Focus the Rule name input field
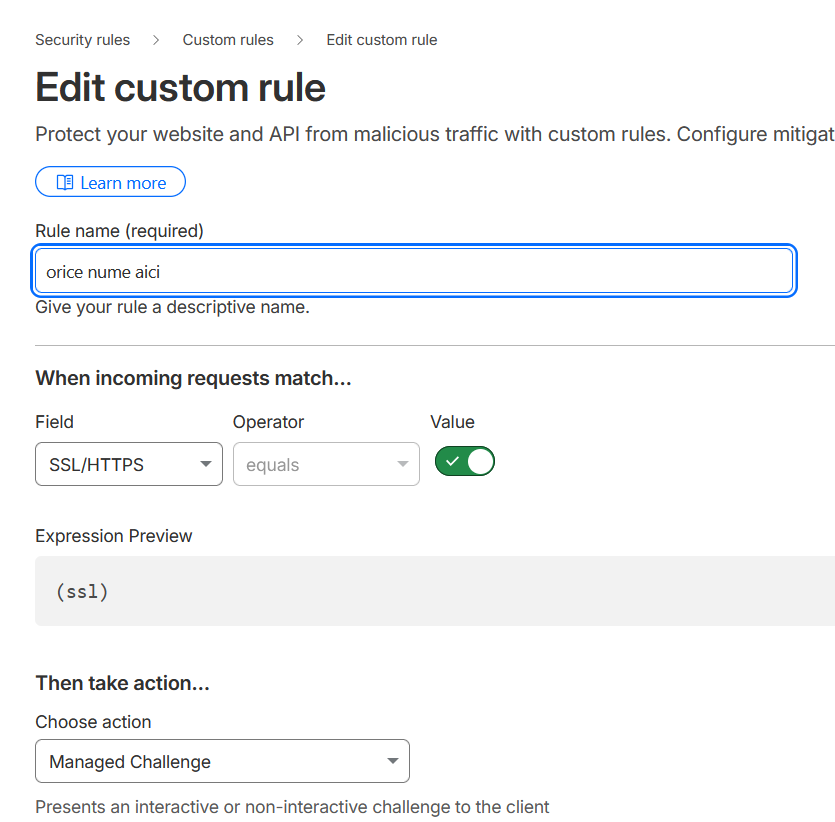Screen dimensions: 835x822 coord(414,271)
